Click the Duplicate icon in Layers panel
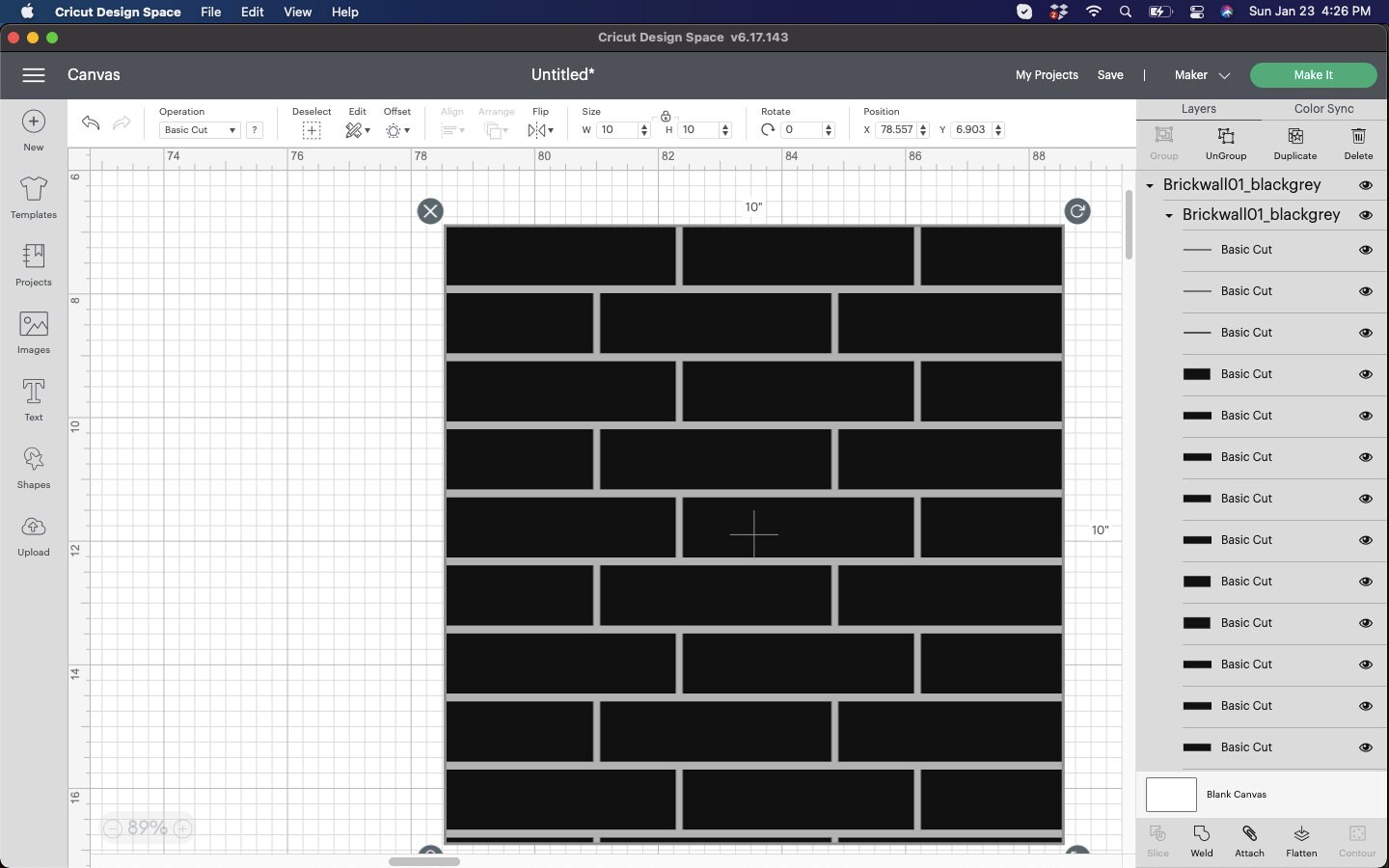This screenshot has height=868, width=1389. tap(1295, 143)
